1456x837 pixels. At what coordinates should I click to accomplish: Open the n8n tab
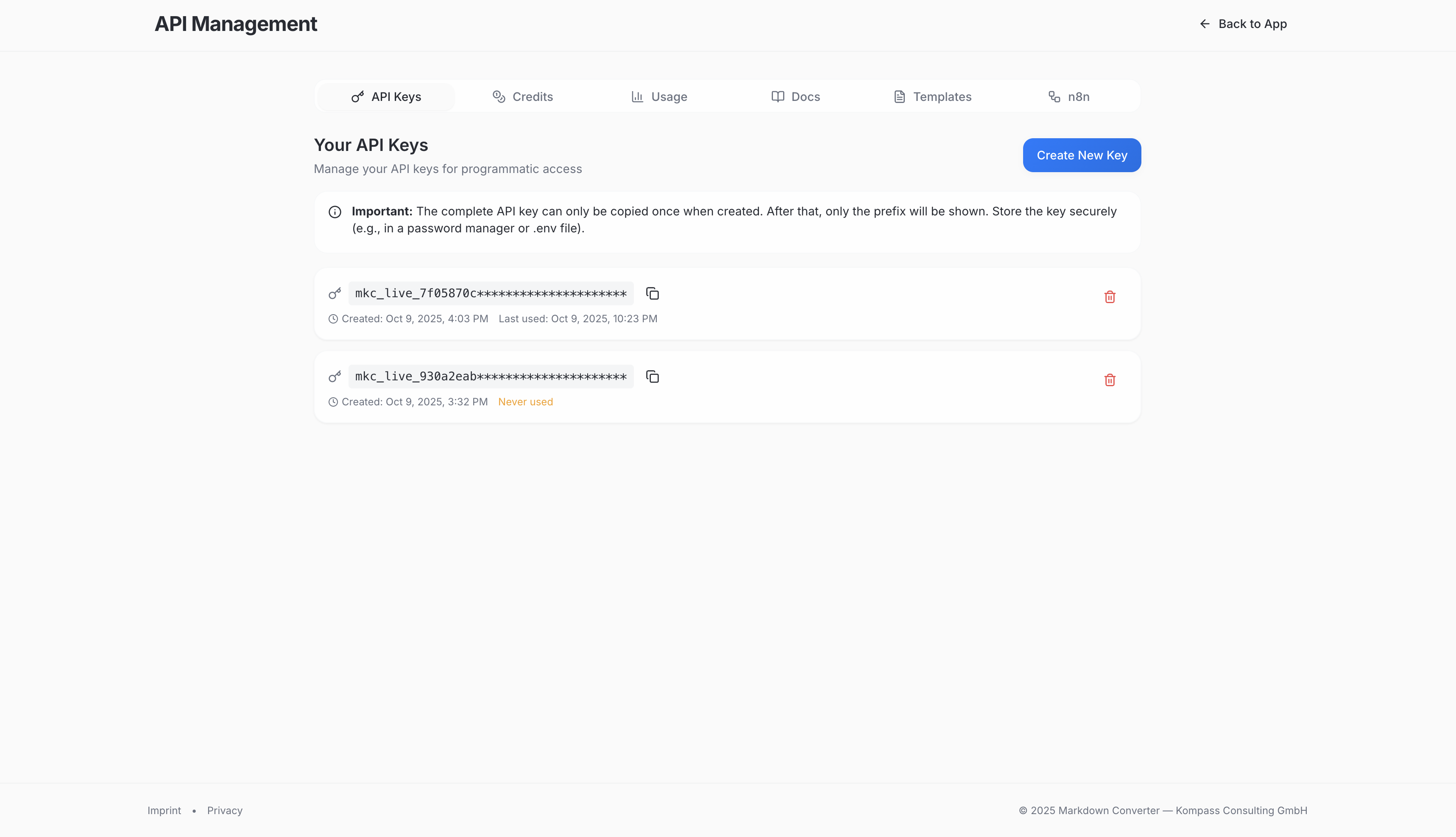[x=1069, y=97]
